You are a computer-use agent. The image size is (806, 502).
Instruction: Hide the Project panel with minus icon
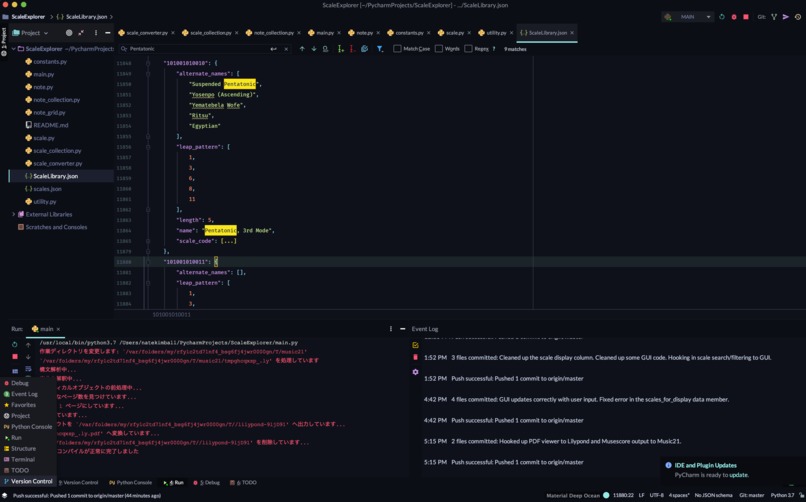[x=107, y=33]
